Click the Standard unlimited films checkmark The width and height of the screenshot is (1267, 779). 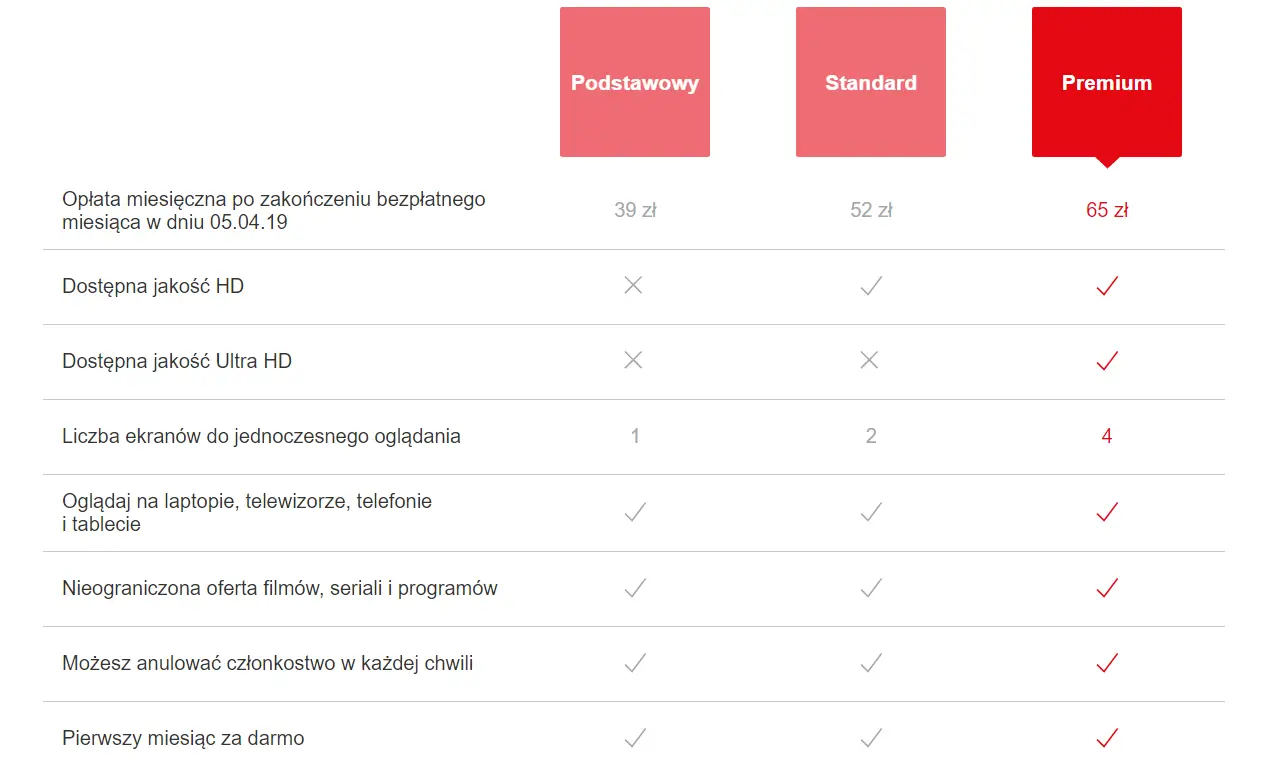click(871, 588)
